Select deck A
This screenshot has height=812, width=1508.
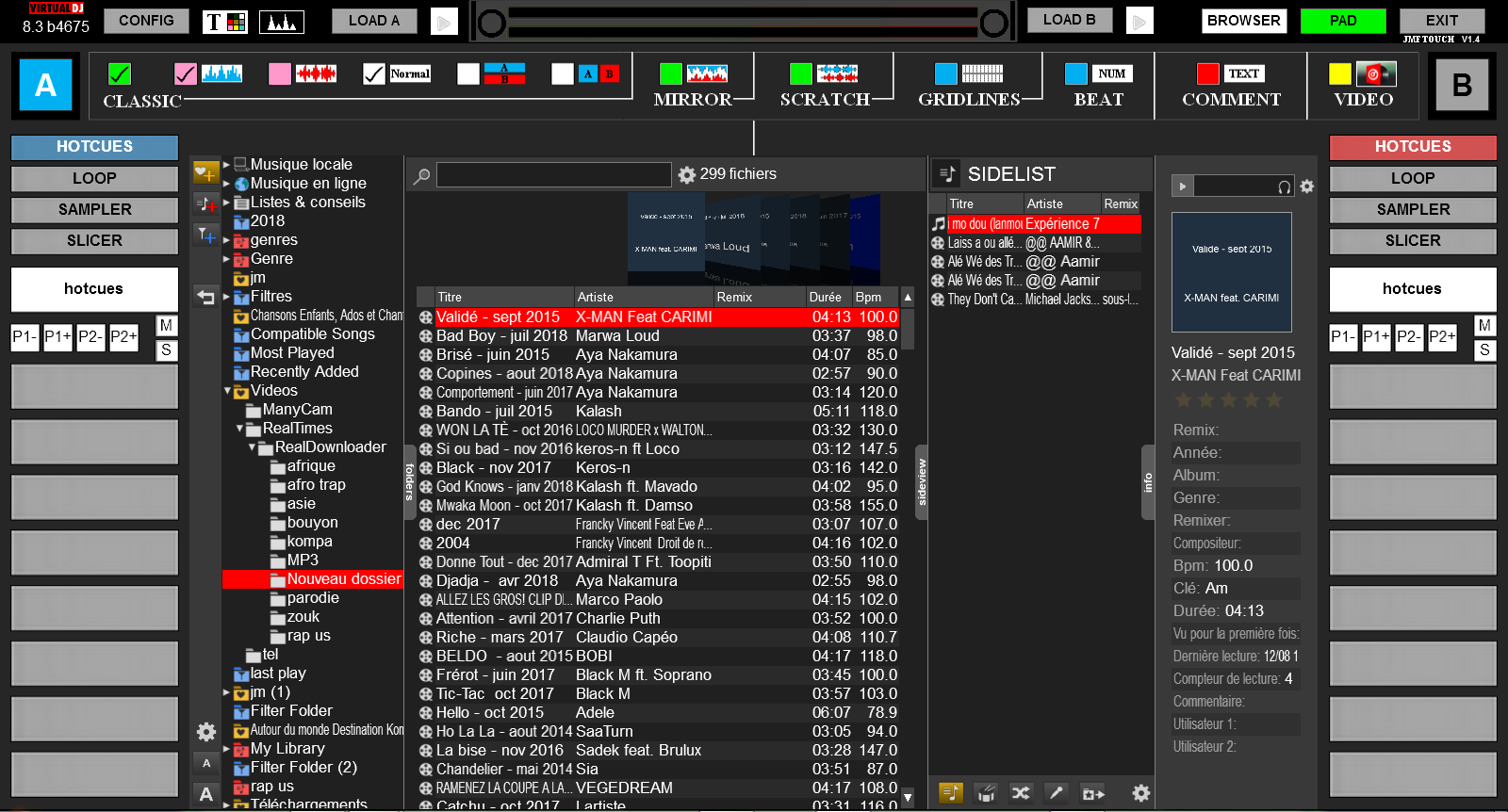point(45,86)
